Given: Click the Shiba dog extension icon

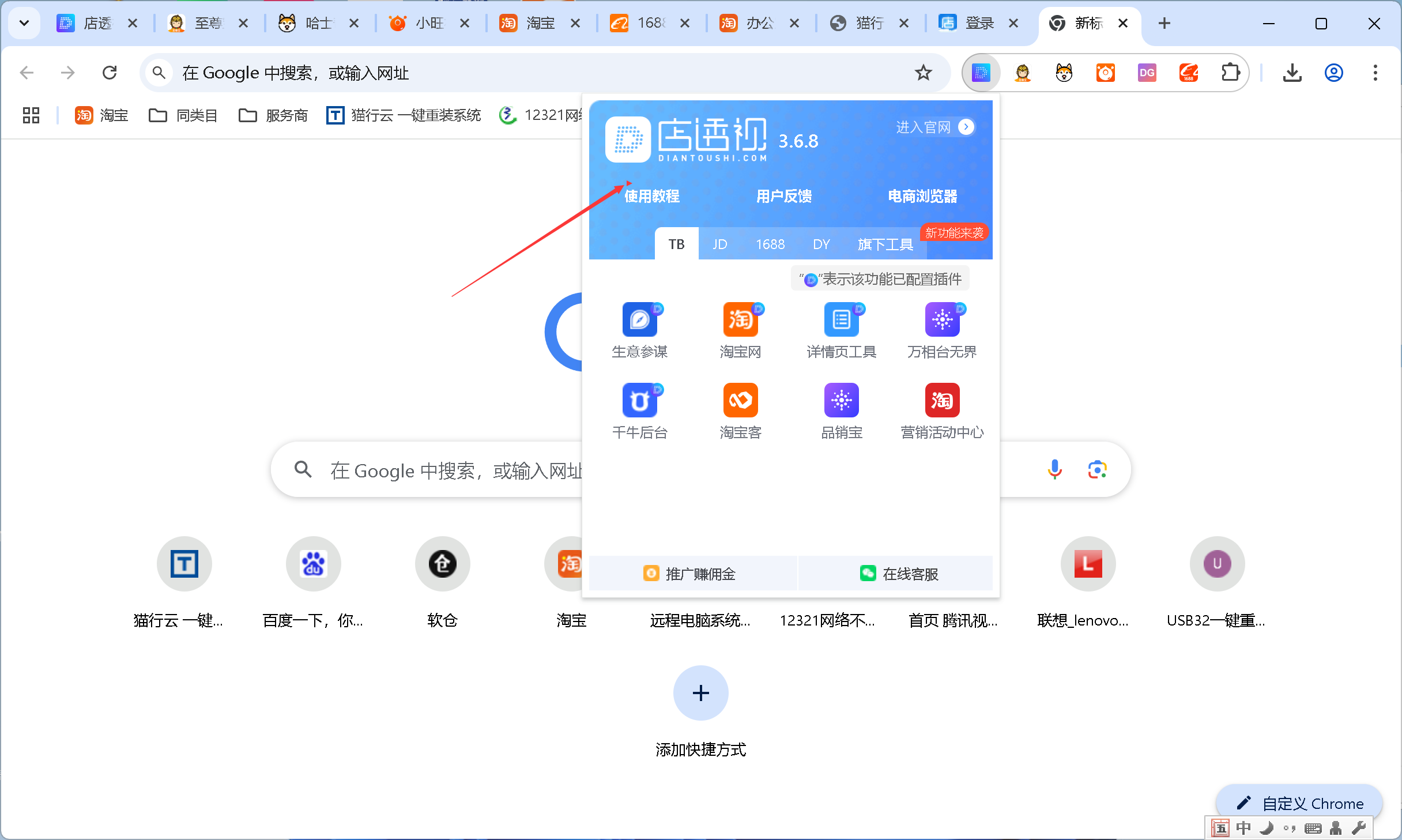Looking at the screenshot, I should coord(1064,73).
